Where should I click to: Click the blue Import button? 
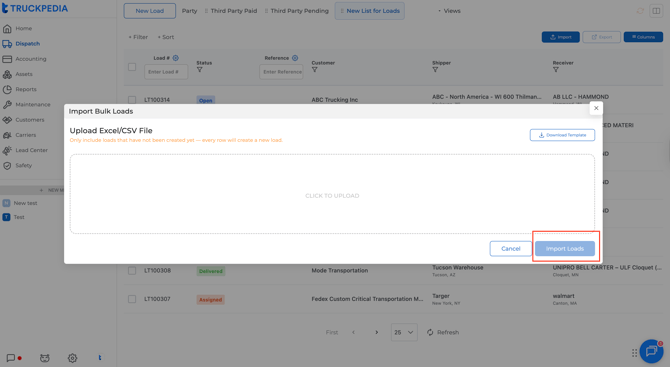[561, 37]
